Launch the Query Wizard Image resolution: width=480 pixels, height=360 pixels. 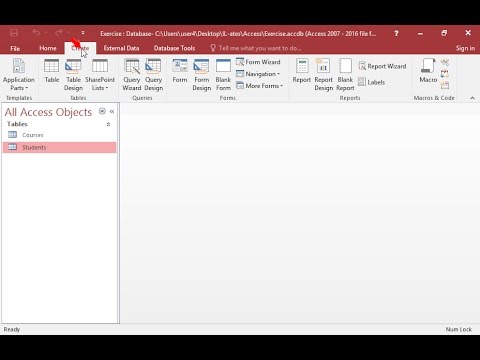132,75
